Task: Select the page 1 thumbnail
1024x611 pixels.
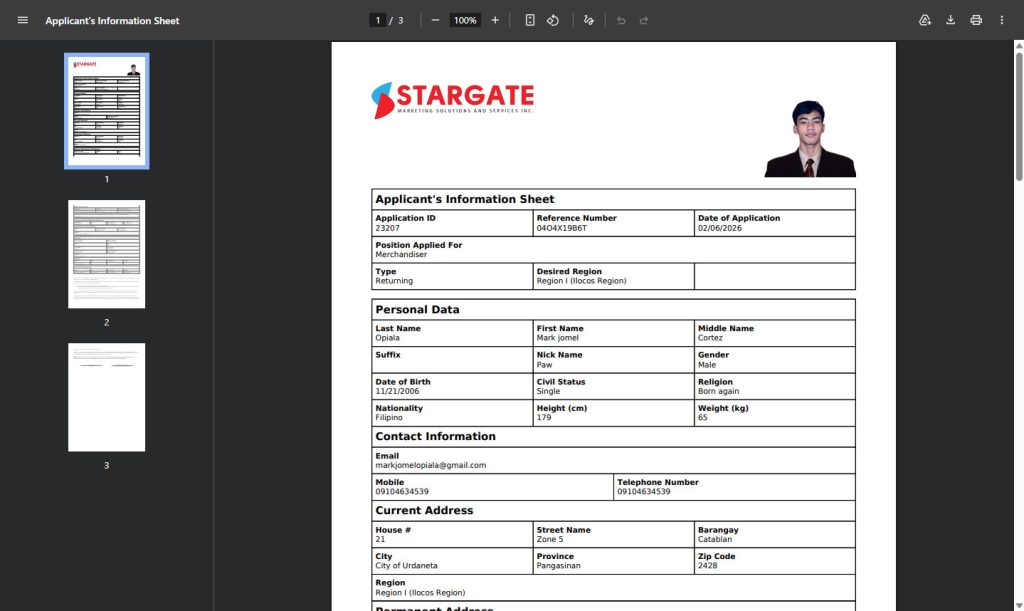Action: [x=107, y=111]
